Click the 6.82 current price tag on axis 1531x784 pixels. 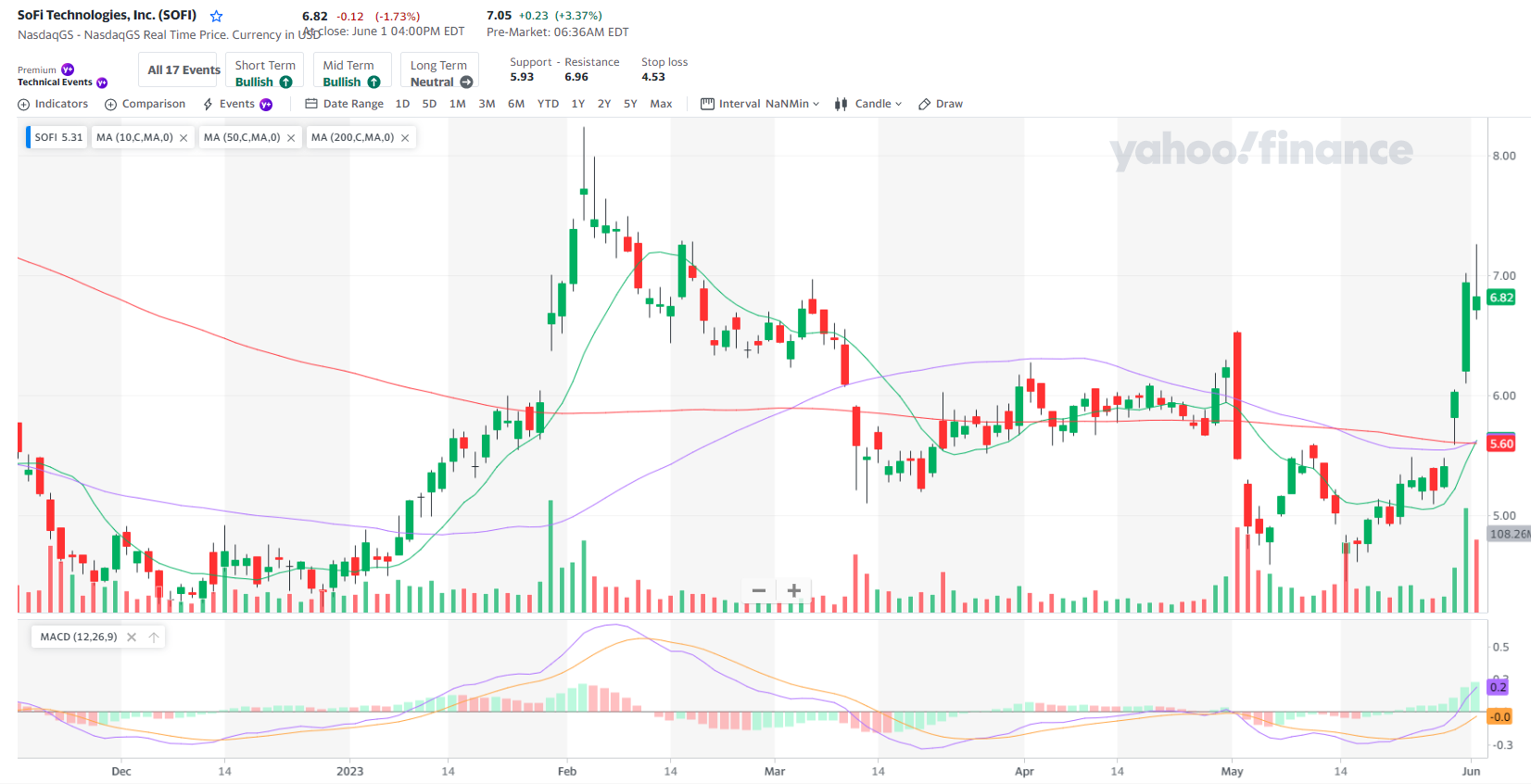[1501, 297]
